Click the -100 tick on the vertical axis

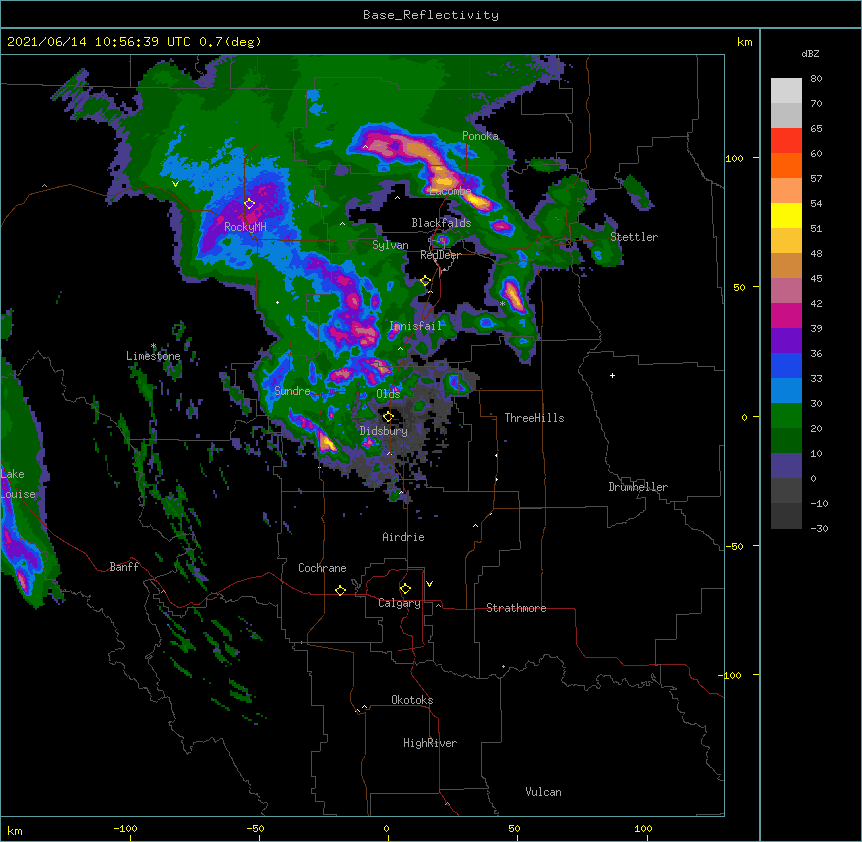click(x=730, y=675)
